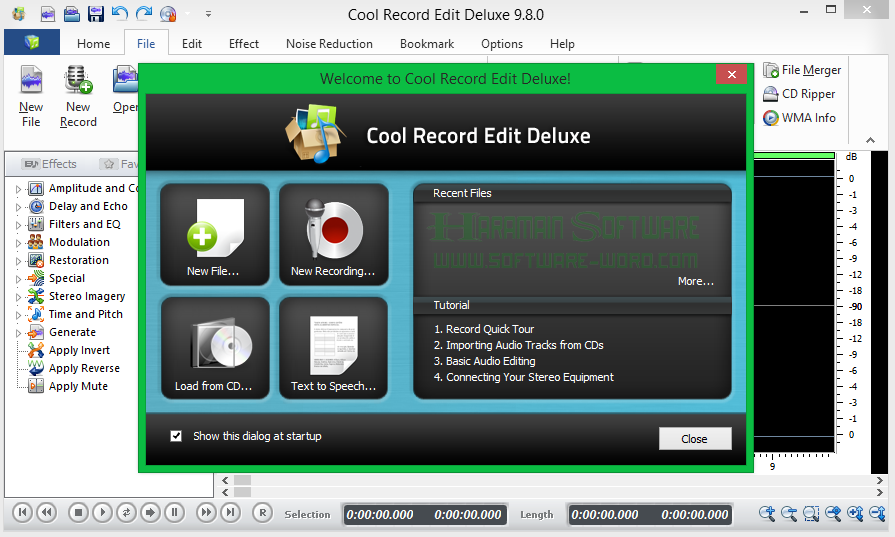Click vertical zoom out icon
This screenshot has width=895, height=537.
pyautogui.click(x=877, y=514)
